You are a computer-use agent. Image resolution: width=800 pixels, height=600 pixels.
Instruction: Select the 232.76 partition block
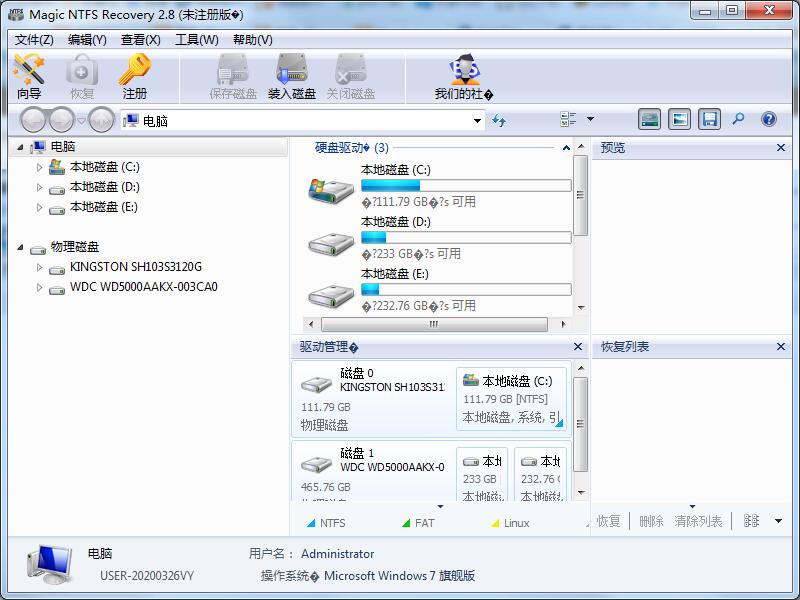[x=540, y=474]
